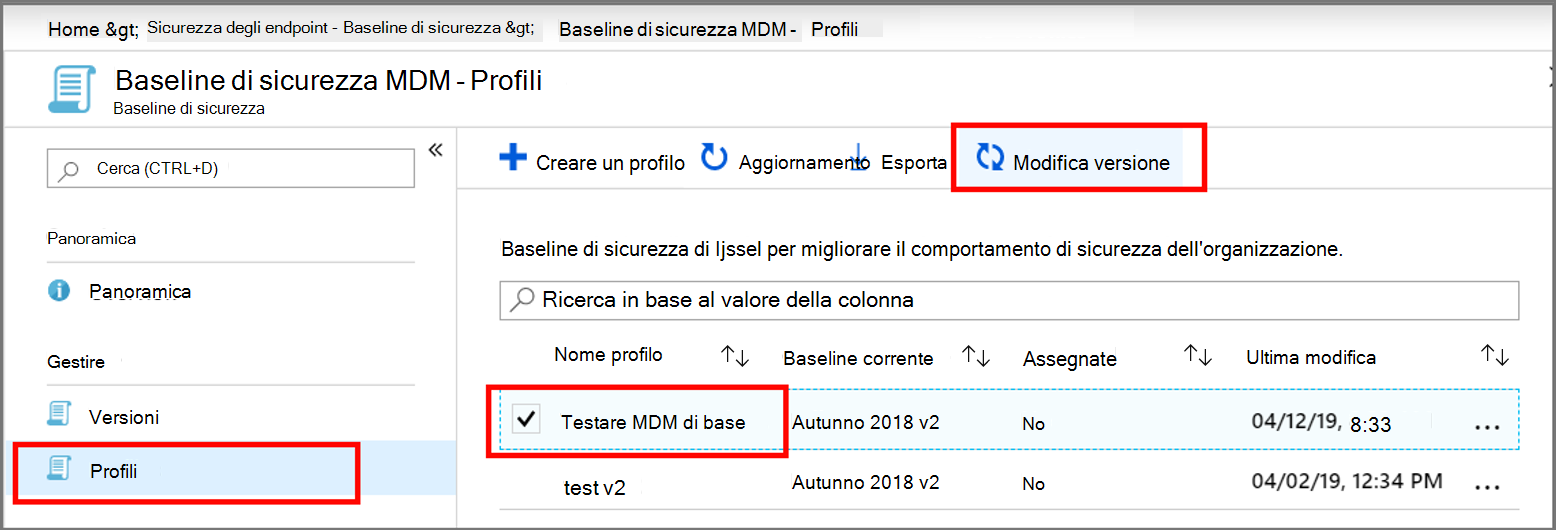Viewport: 1556px width, 530px height.
Task: Click Baseline di sicurezza MDM - Profili breadcrumb
Action: tap(708, 30)
